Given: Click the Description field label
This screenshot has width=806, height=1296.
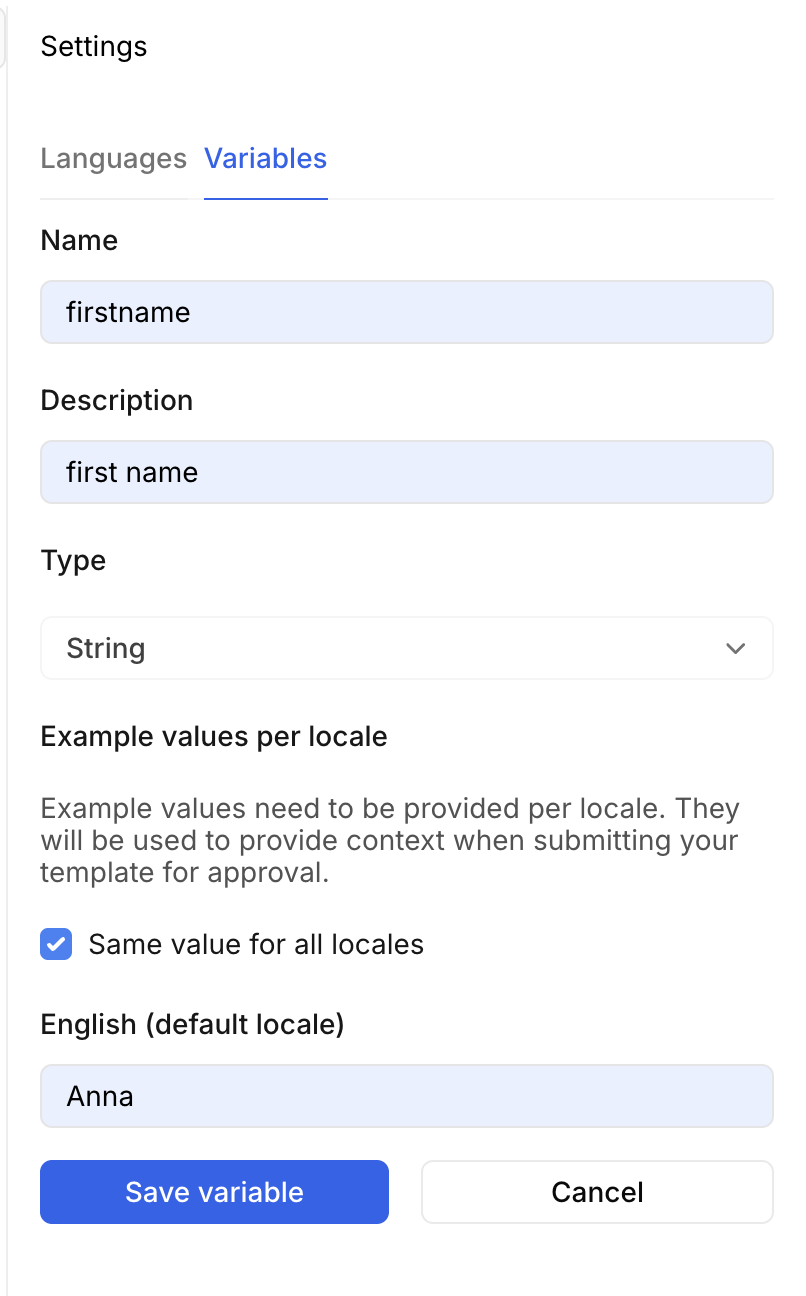Looking at the screenshot, I should tap(117, 400).
